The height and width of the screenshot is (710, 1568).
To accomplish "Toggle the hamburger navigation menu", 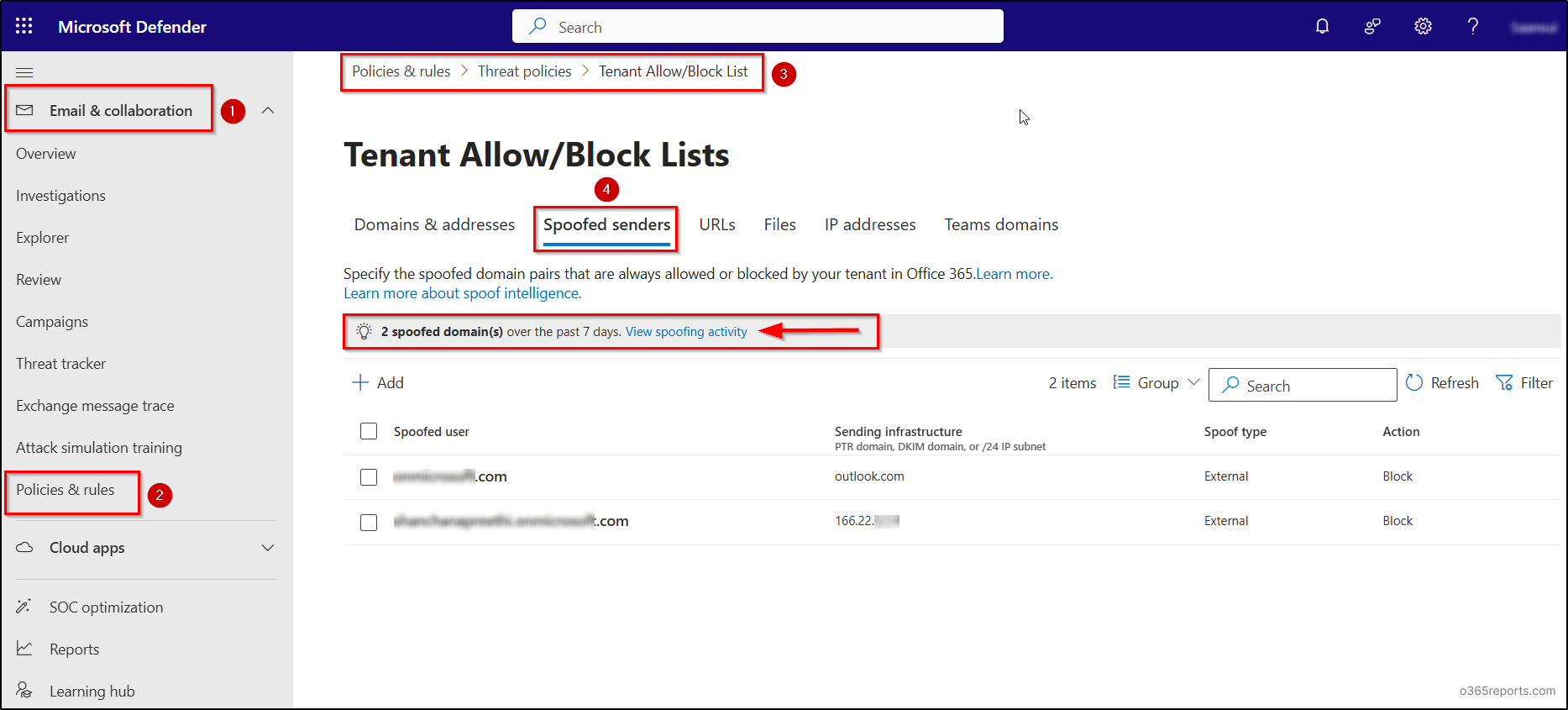I will [24, 73].
